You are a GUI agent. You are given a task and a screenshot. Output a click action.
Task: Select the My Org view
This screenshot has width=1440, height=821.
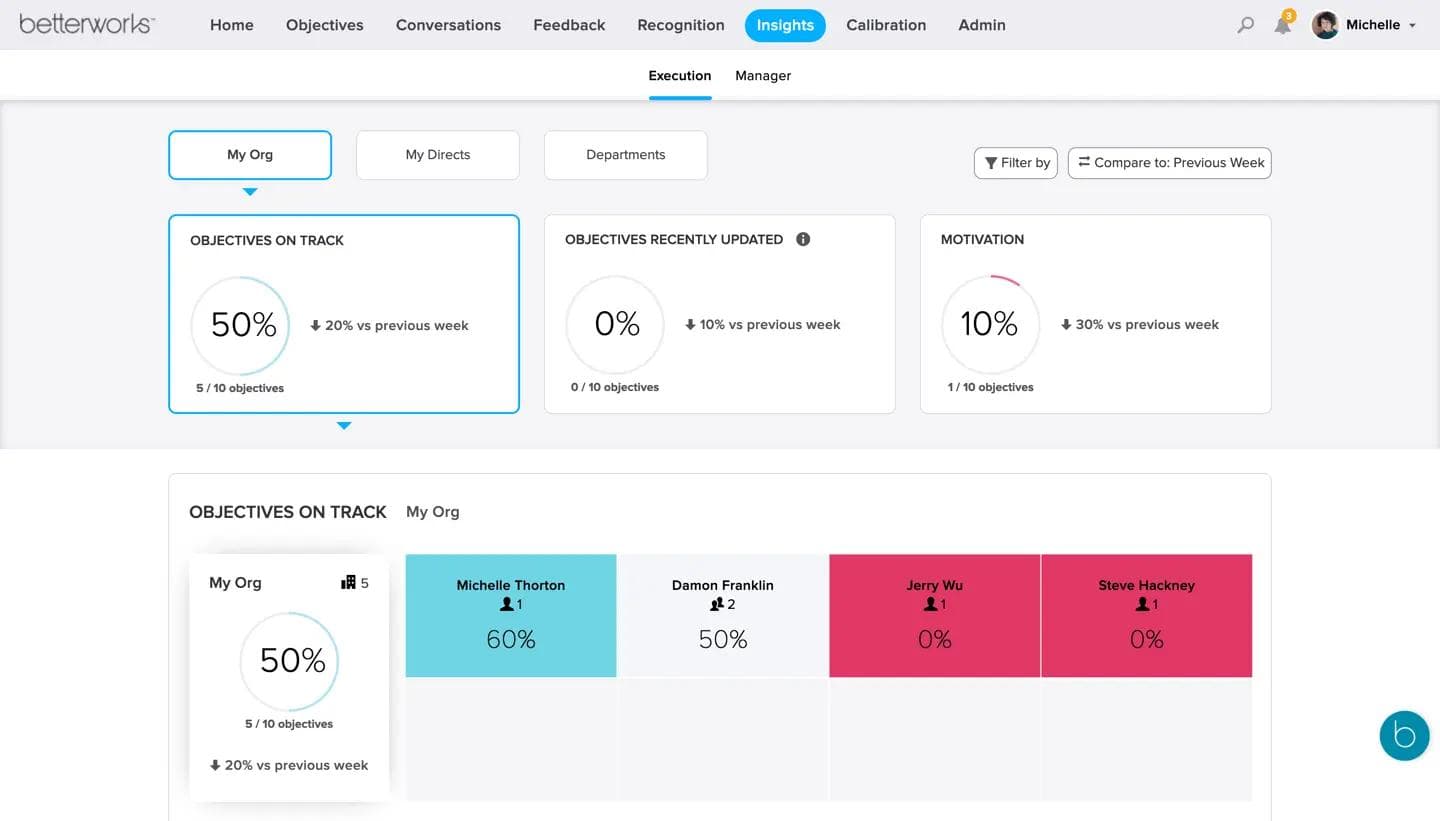point(249,155)
